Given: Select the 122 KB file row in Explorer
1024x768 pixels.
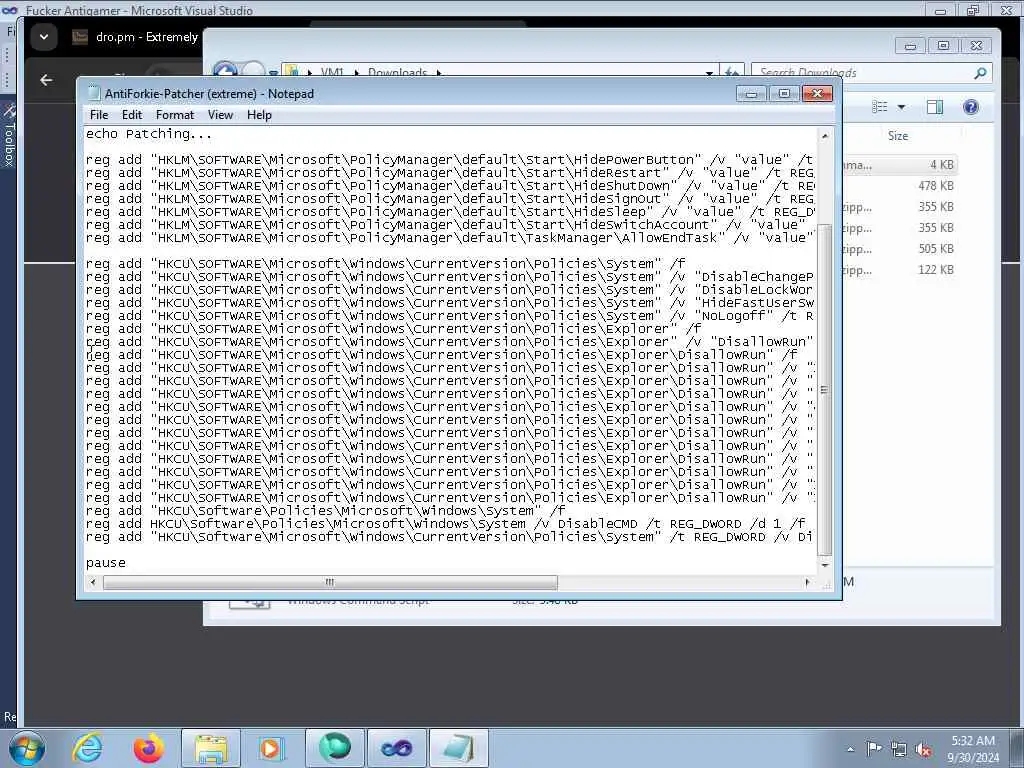Looking at the screenshot, I should tap(899, 269).
